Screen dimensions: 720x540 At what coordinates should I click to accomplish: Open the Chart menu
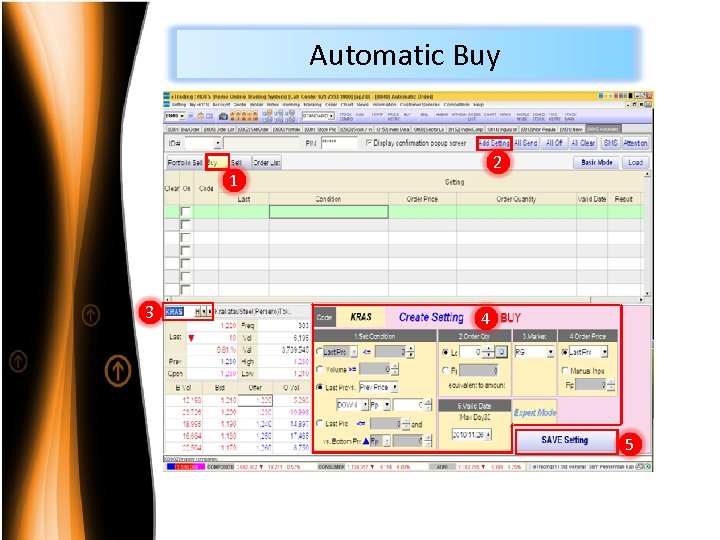pos(347,105)
